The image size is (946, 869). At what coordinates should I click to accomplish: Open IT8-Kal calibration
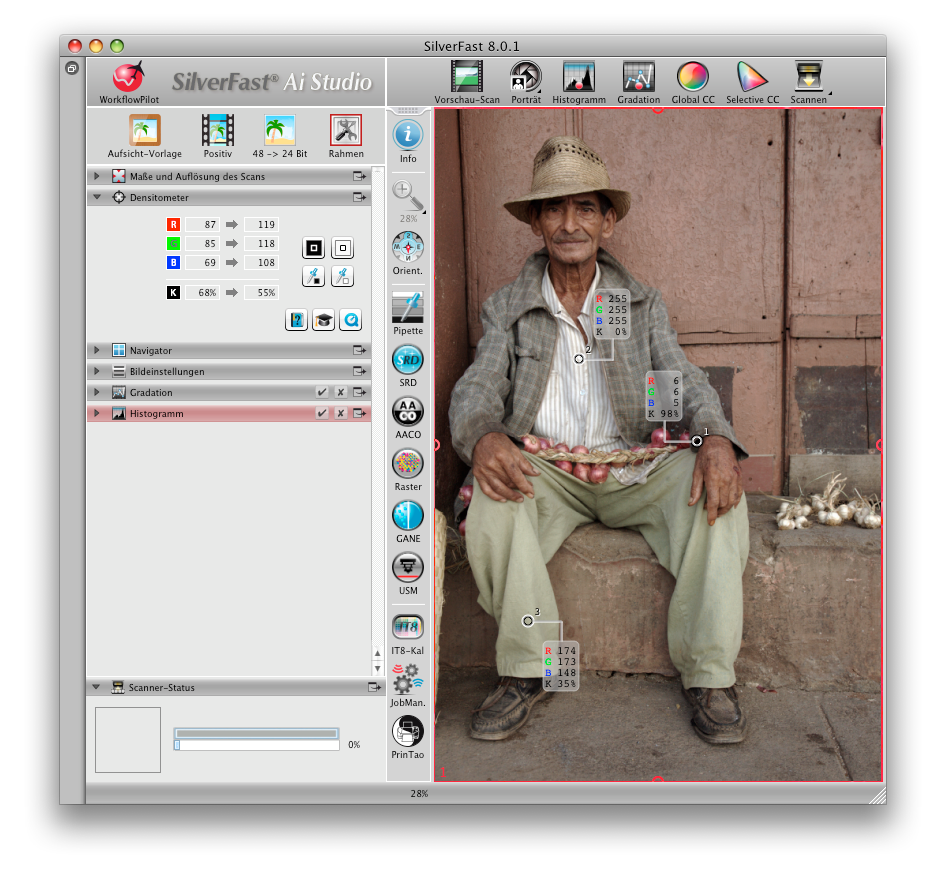point(407,627)
